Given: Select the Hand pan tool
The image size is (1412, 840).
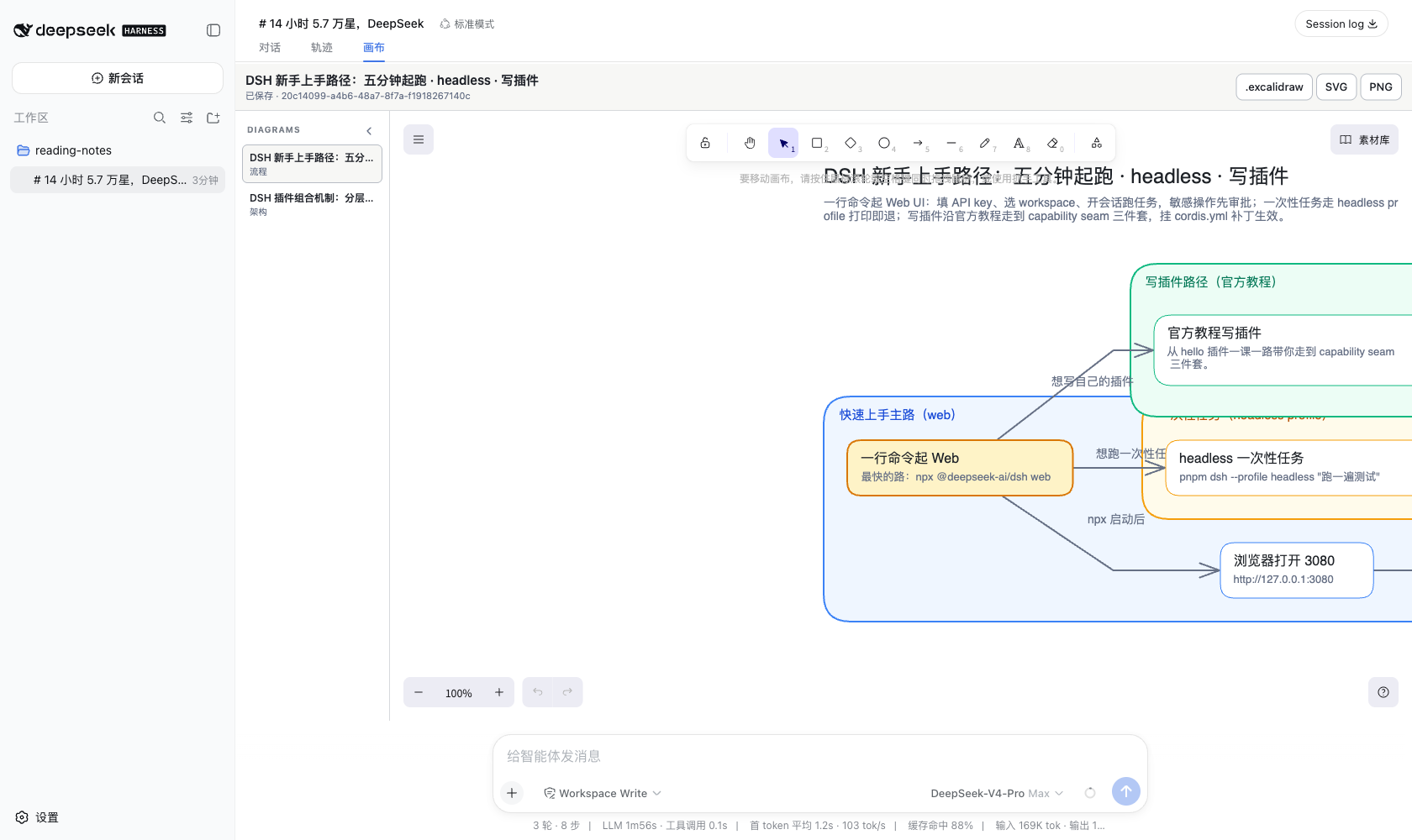Looking at the screenshot, I should coord(750,143).
